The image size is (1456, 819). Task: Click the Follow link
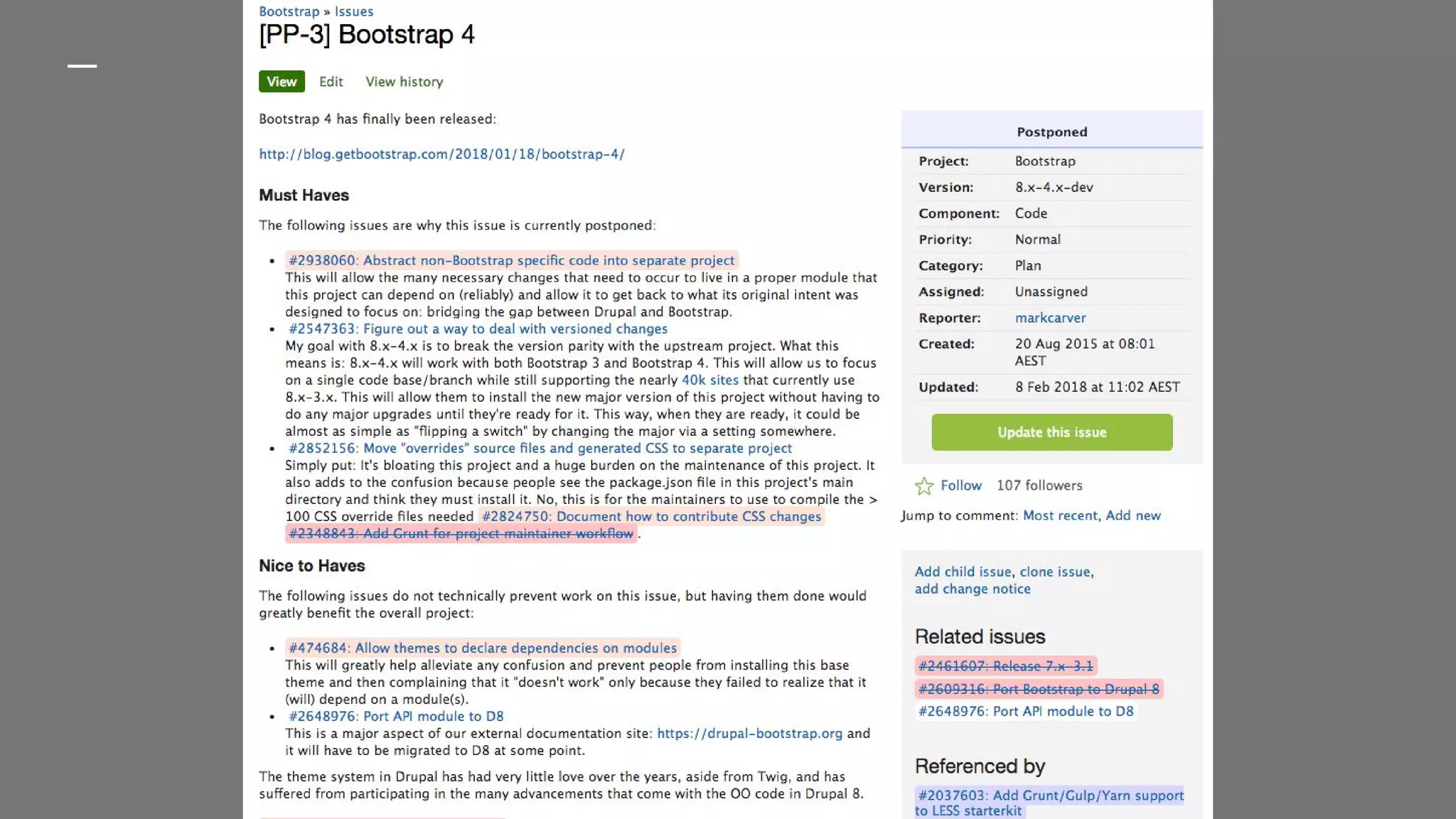coord(960,486)
